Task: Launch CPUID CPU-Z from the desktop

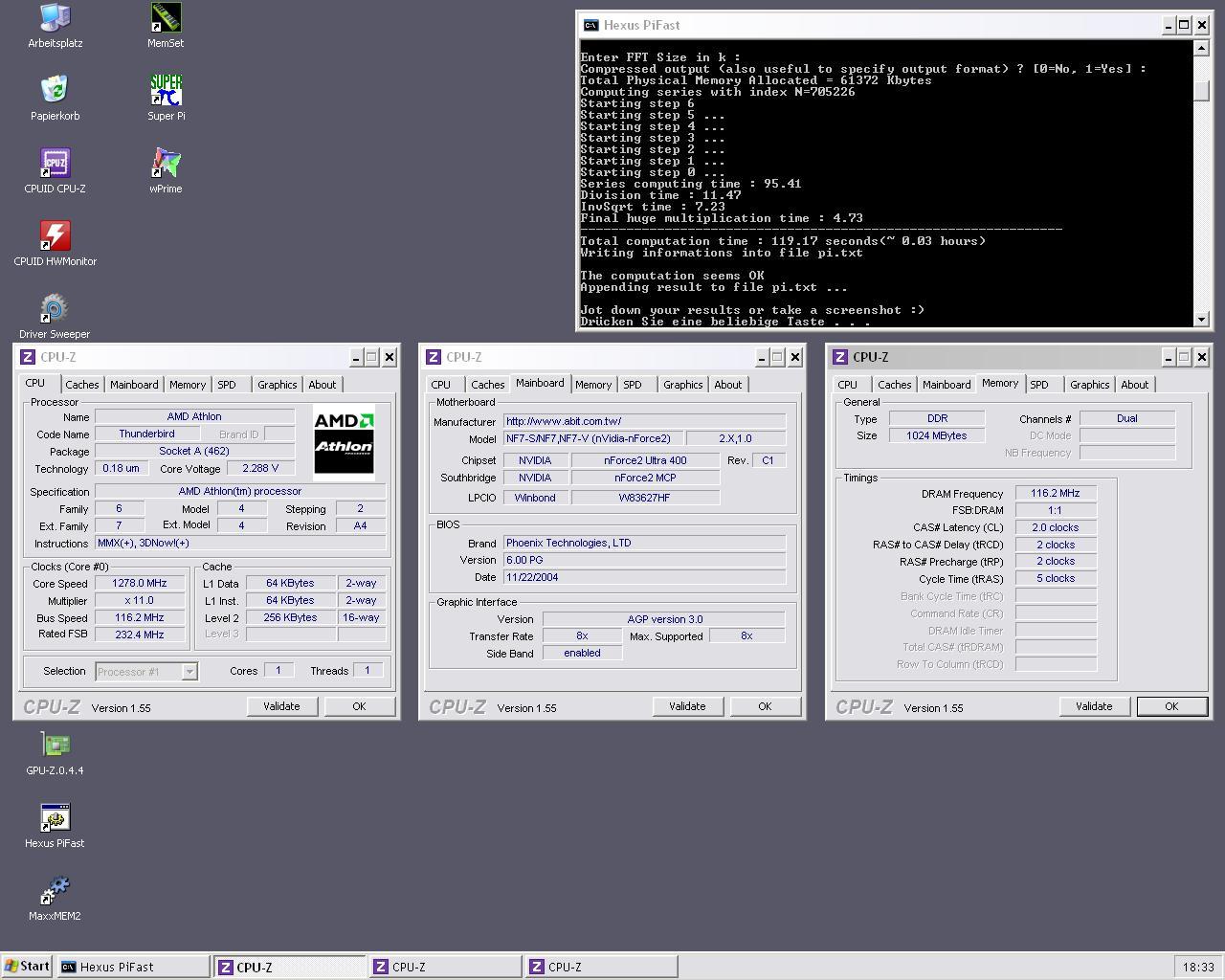Action: [55, 171]
